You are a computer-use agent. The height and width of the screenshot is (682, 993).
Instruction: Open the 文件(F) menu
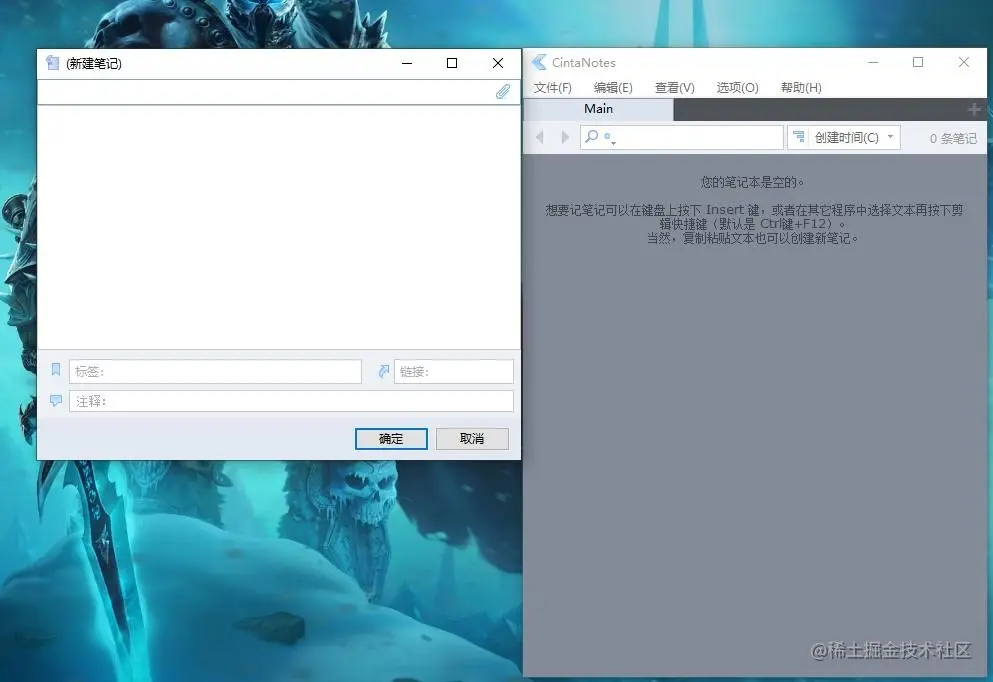(552, 87)
